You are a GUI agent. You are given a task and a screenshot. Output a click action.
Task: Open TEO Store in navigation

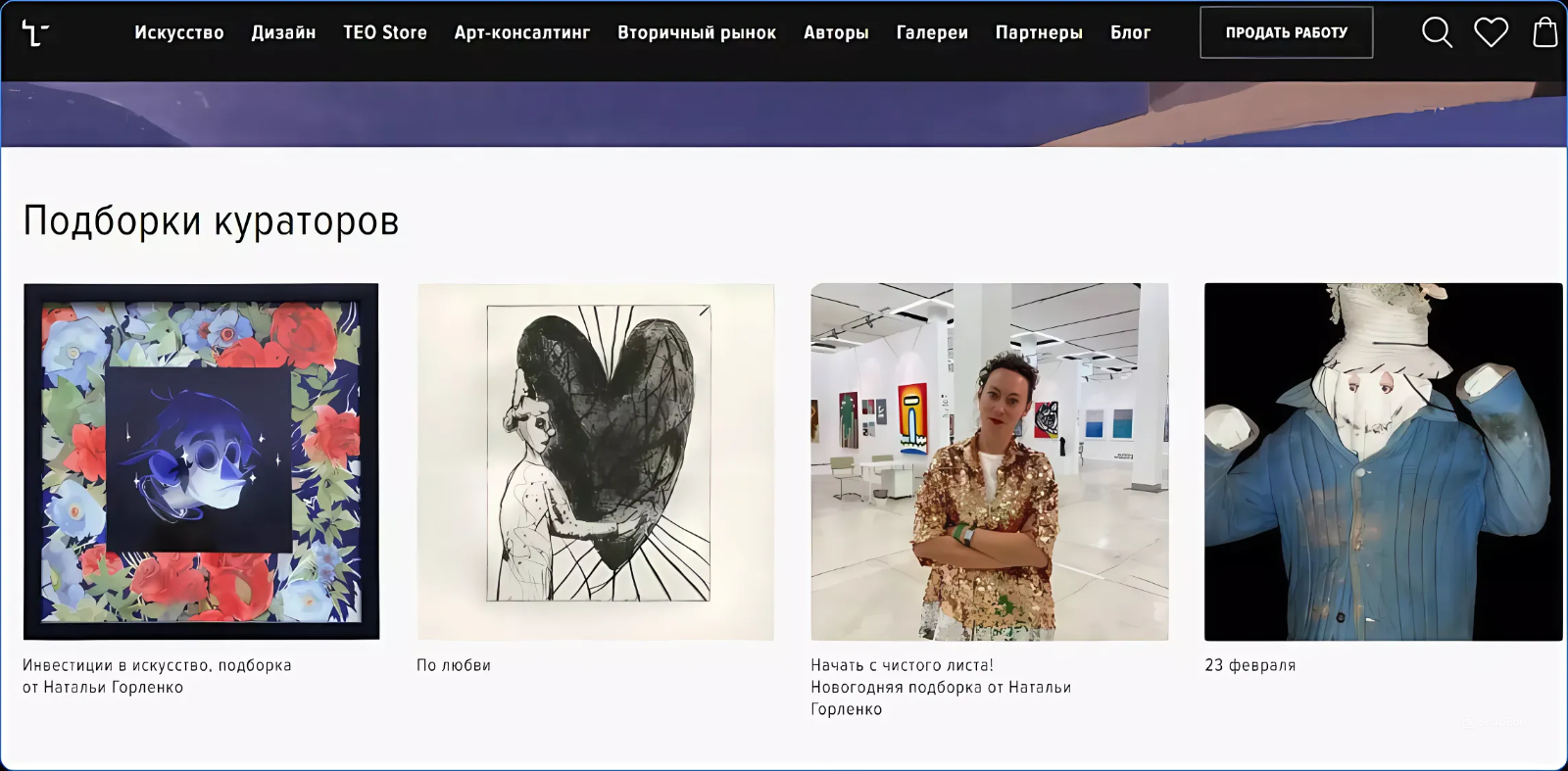tap(385, 32)
